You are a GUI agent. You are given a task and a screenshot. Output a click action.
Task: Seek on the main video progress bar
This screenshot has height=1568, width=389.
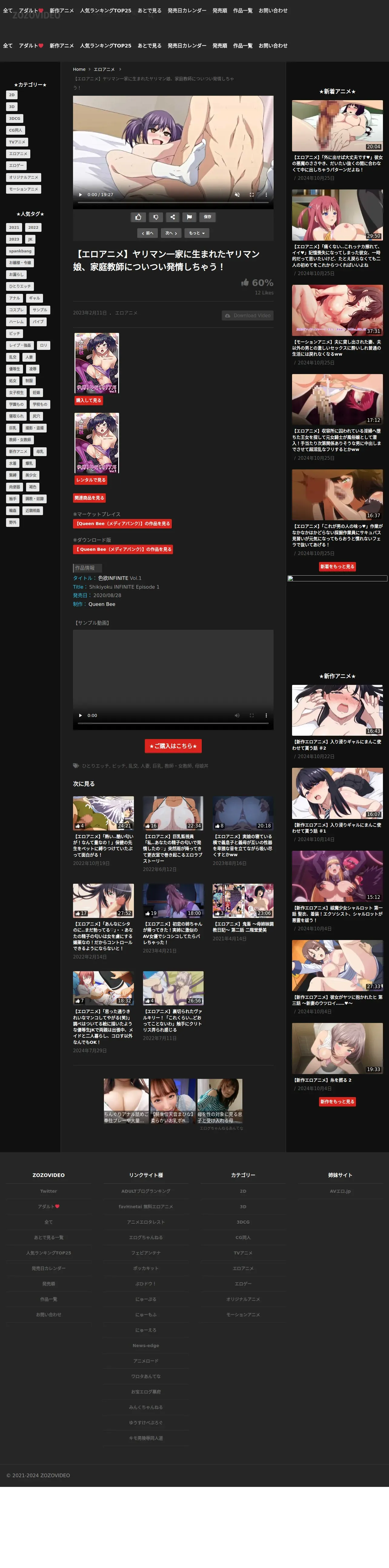(173, 203)
